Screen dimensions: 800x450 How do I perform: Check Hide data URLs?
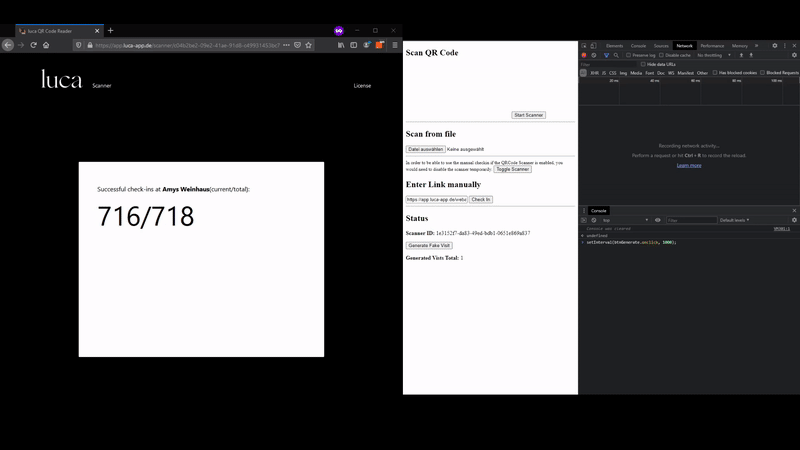[x=643, y=64]
